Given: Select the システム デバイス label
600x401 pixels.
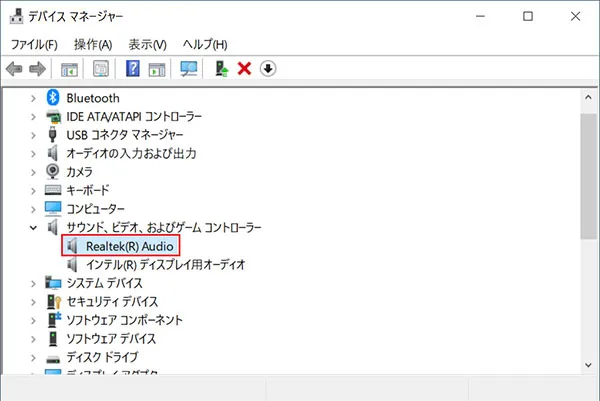Looking at the screenshot, I should pyautogui.click(x=104, y=283).
